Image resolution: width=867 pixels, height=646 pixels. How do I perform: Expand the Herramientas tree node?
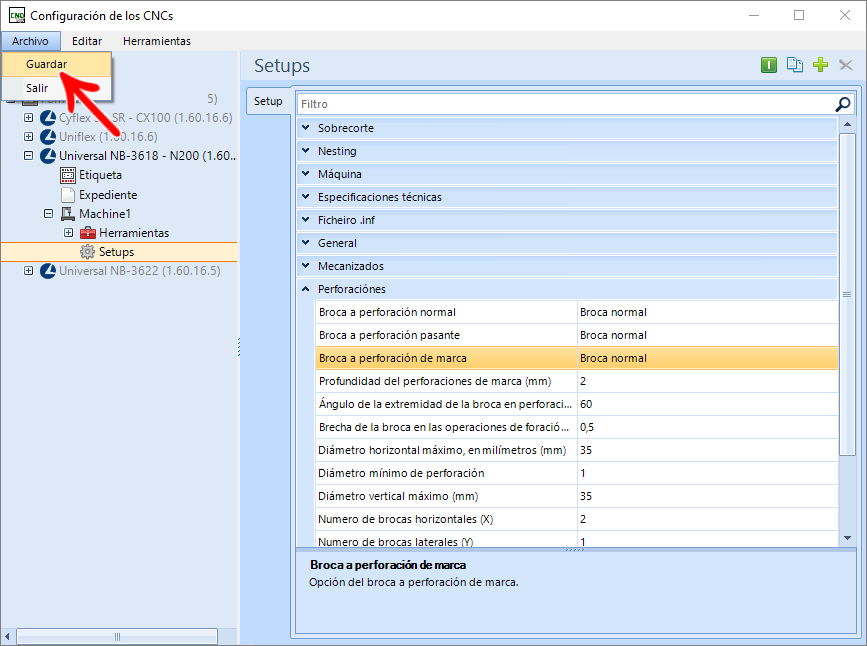tap(69, 233)
